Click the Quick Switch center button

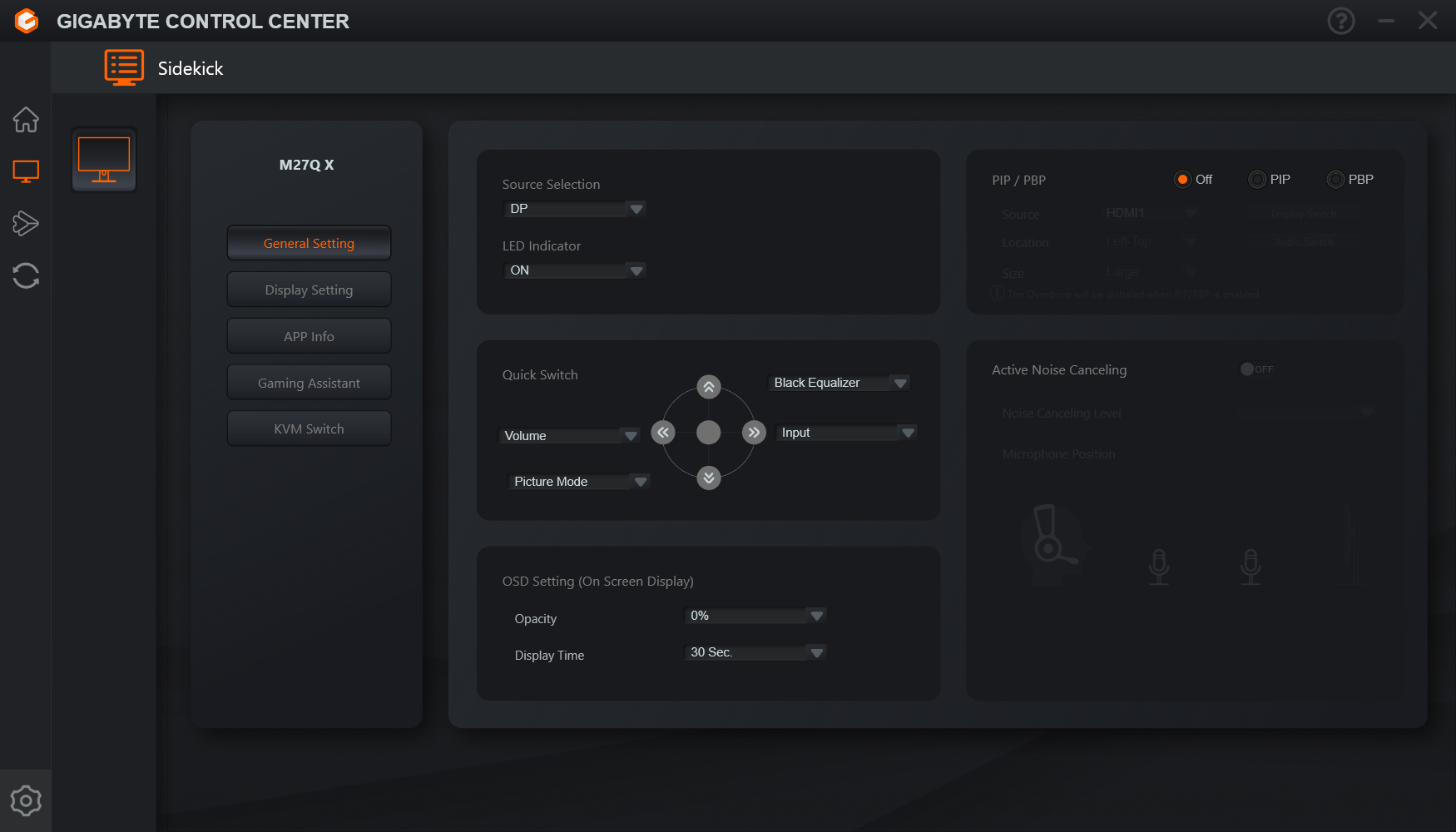tap(709, 433)
